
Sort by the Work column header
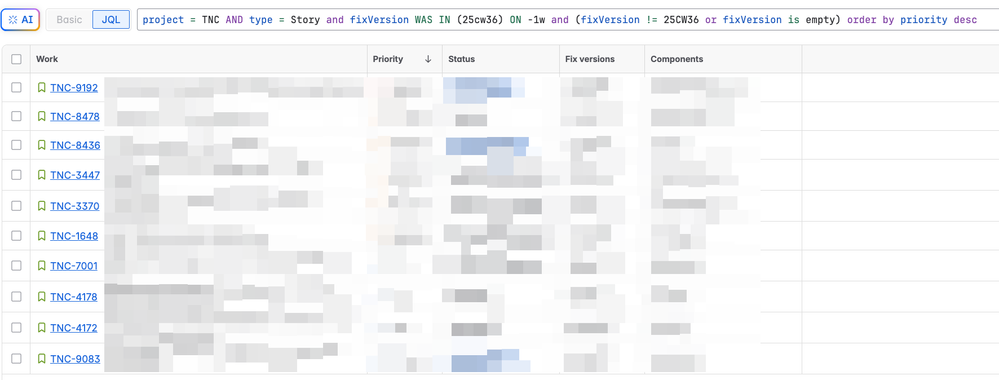point(47,59)
